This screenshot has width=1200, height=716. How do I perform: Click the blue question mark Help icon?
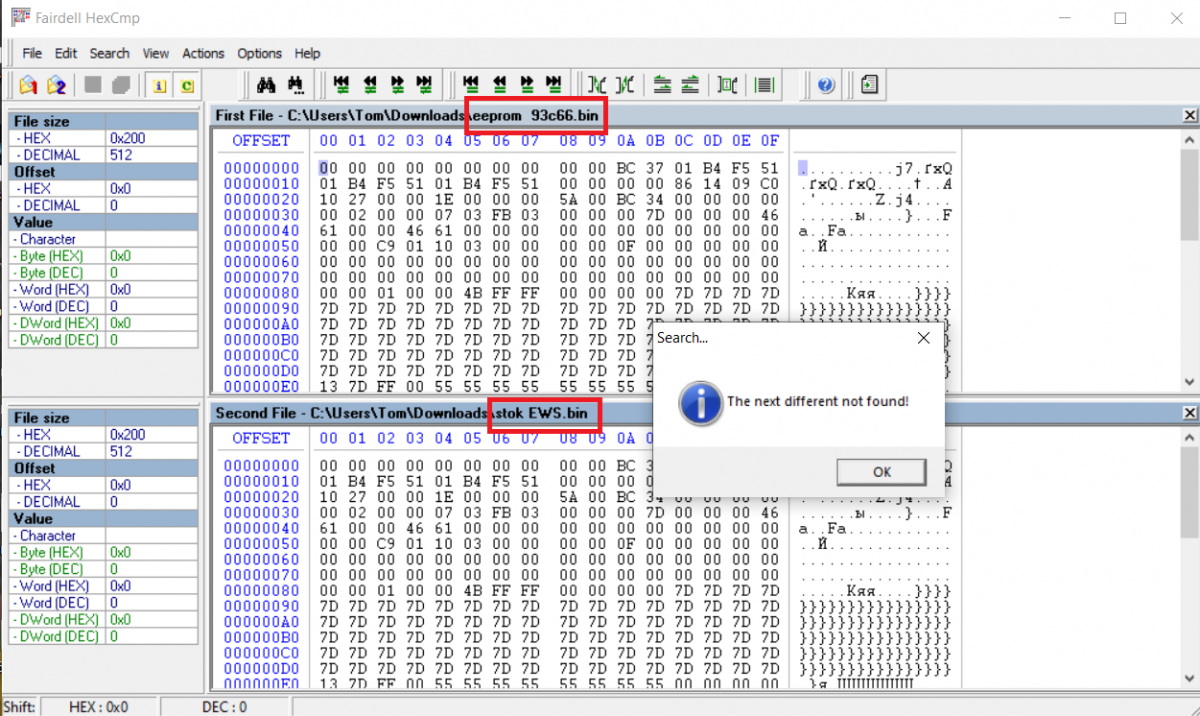pyautogui.click(x=825, y=85)
